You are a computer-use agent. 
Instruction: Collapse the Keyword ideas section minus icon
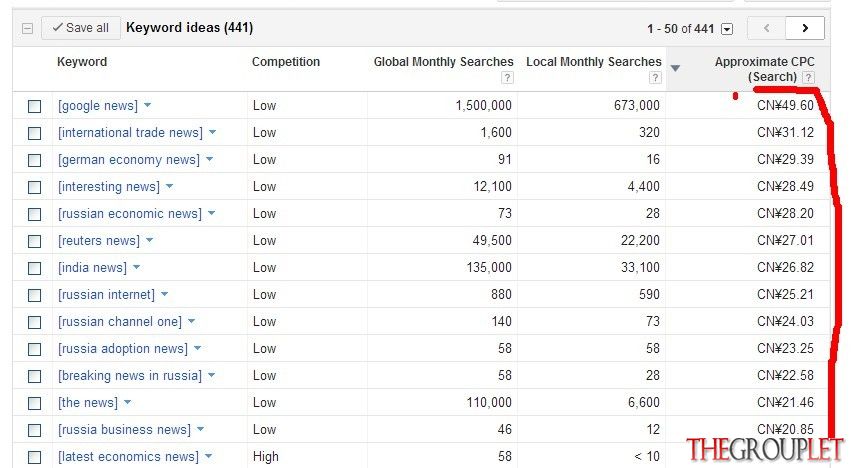tap(27, 28)
